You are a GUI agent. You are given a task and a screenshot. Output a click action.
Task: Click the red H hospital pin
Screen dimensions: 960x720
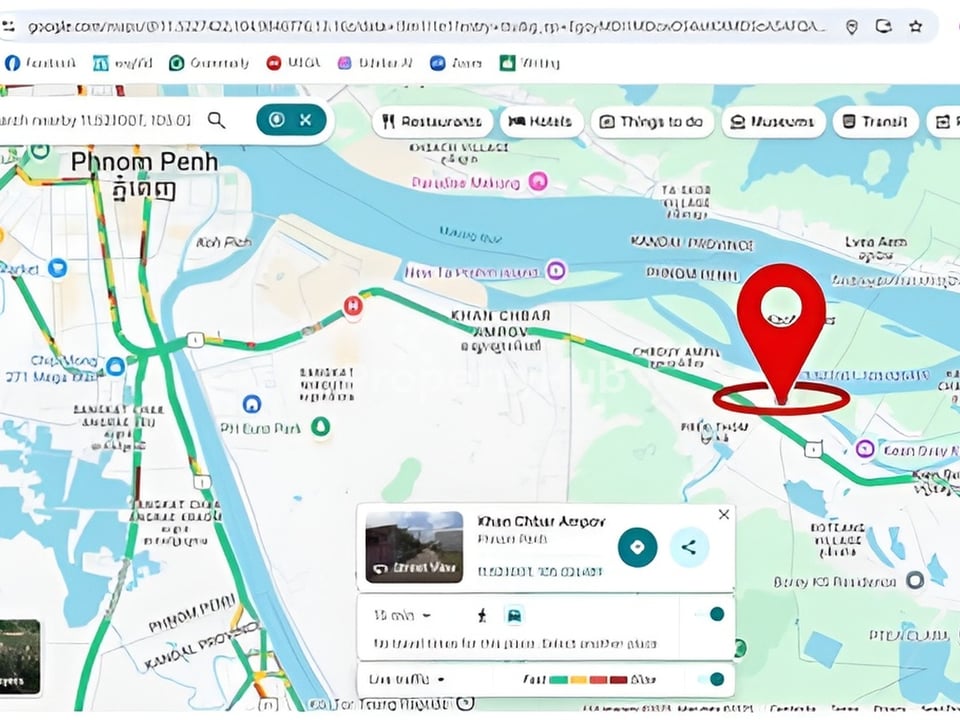point(353,305)
